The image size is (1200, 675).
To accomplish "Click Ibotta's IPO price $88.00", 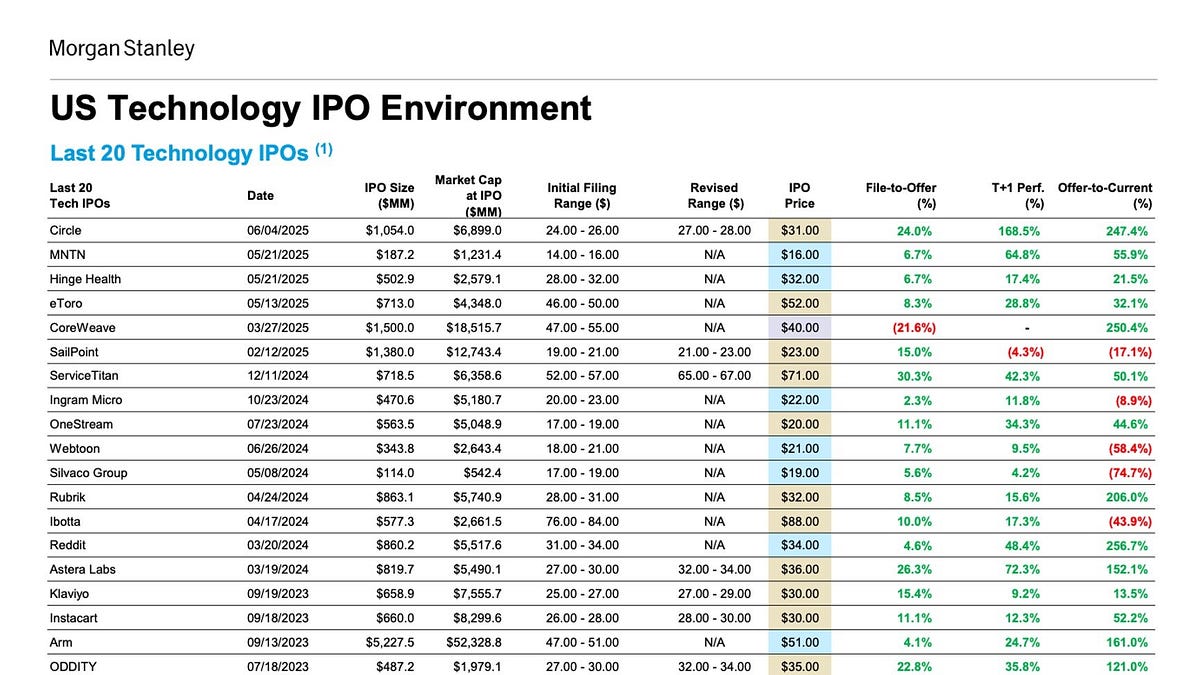I will click(800, 521).
